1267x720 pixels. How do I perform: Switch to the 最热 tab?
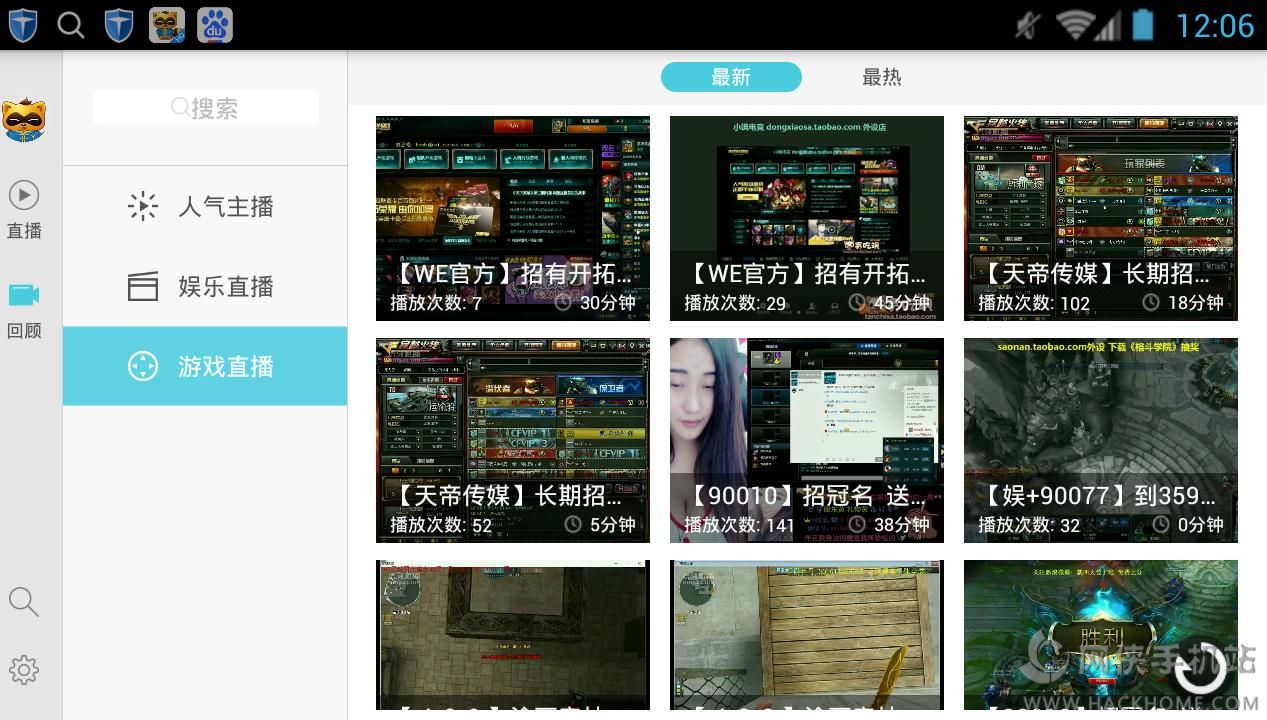tap(882, 77)
